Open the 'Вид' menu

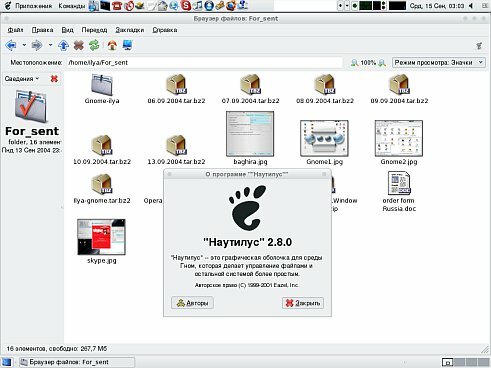click(67, 30)
